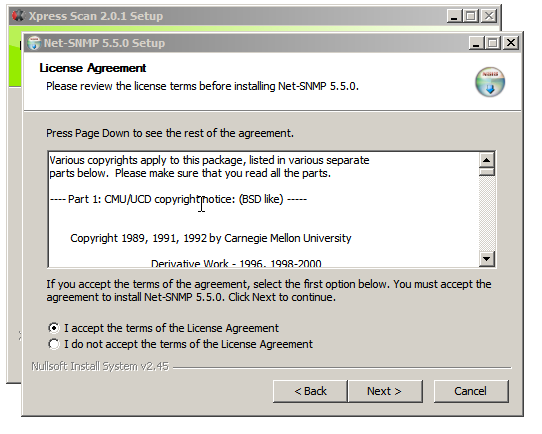Click the 'If you accept the terms' instruction text
Screen dimensions: 542x434
269,291
